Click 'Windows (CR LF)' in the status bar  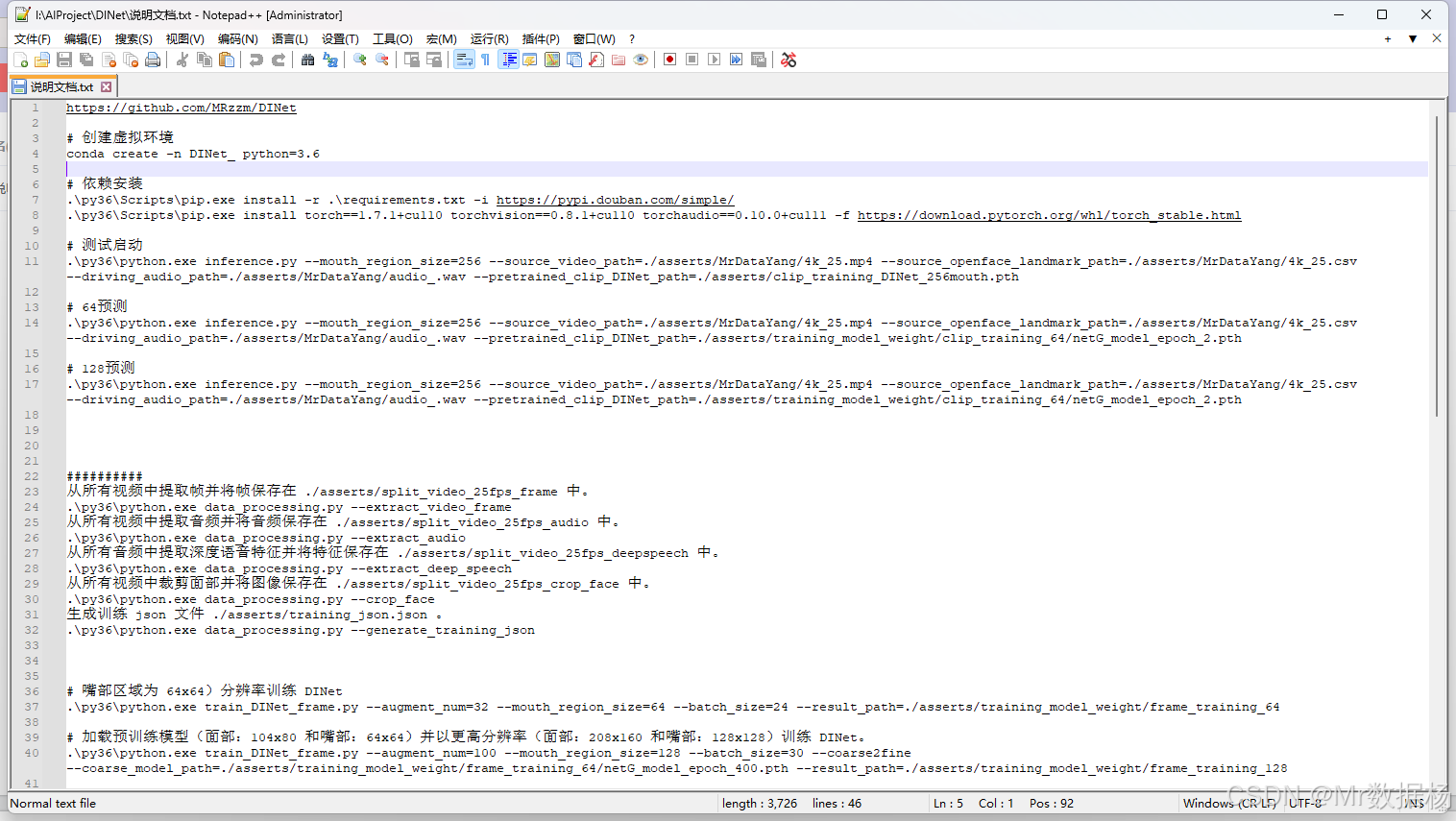(1229, 803)
